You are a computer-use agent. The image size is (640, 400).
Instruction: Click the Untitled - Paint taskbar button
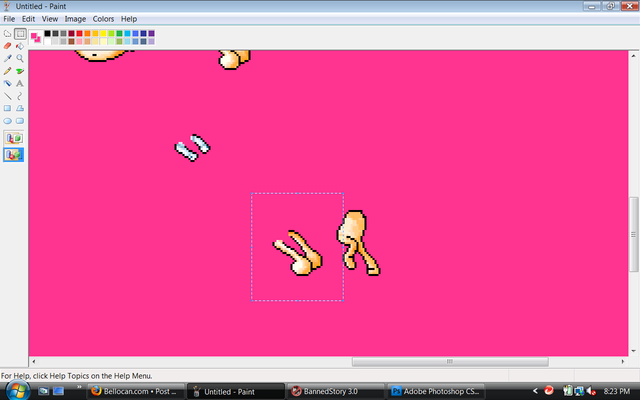pos(236,391)
